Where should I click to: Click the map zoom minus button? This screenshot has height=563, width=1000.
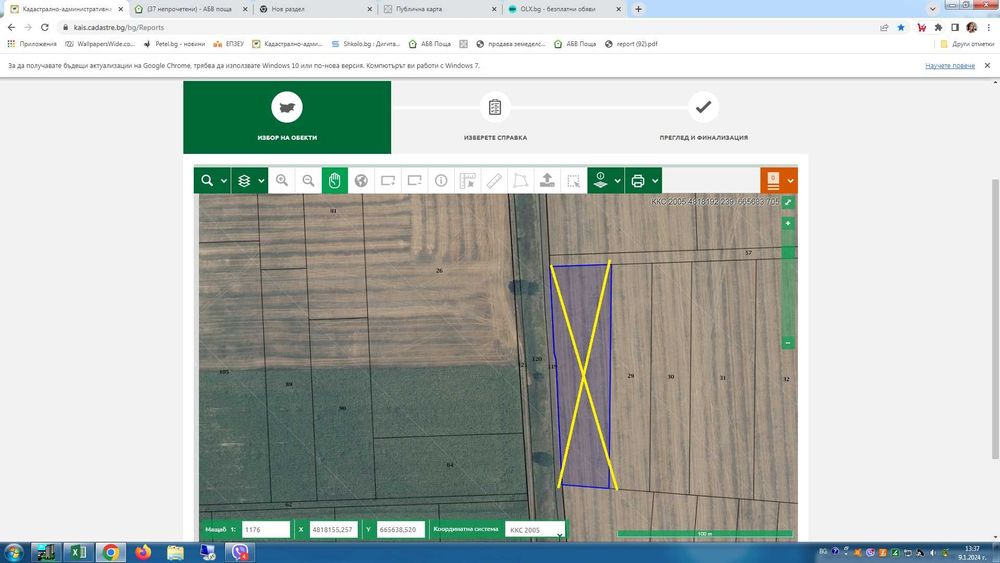tap(788, 343)
